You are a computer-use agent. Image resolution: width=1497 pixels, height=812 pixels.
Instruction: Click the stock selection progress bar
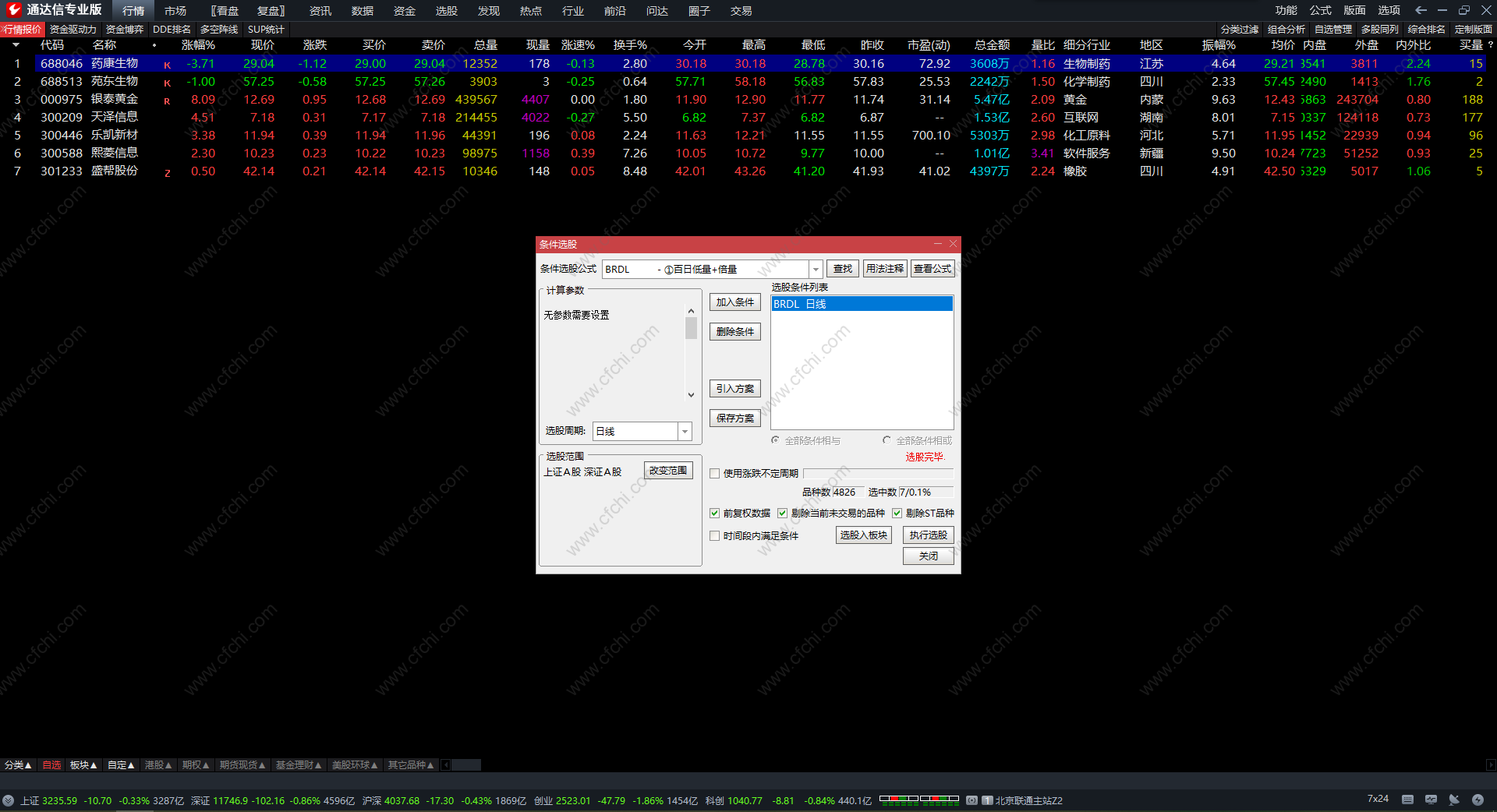878,473
